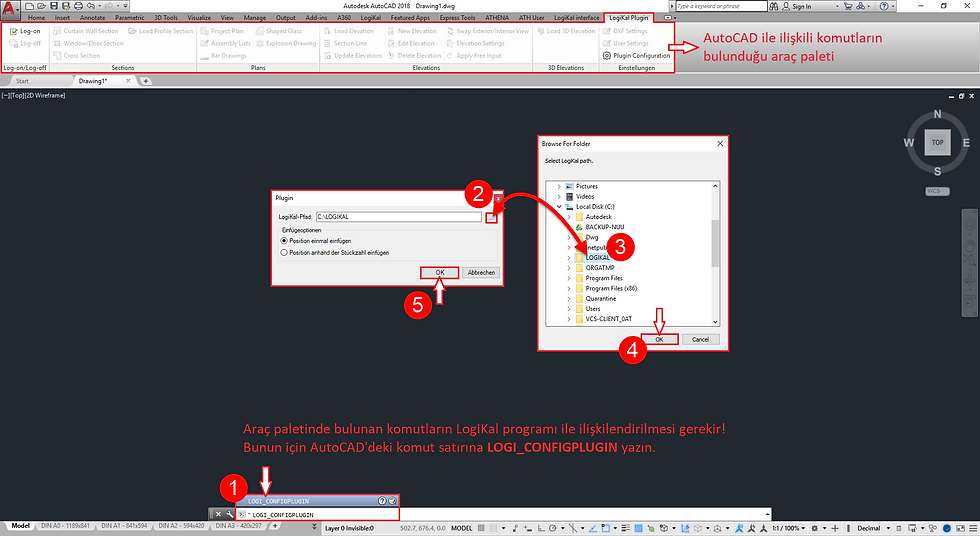Viewport: 980px width, 536px height.
Task: Click Swap Exterior/Interior View command
Action: pos(488,31)
